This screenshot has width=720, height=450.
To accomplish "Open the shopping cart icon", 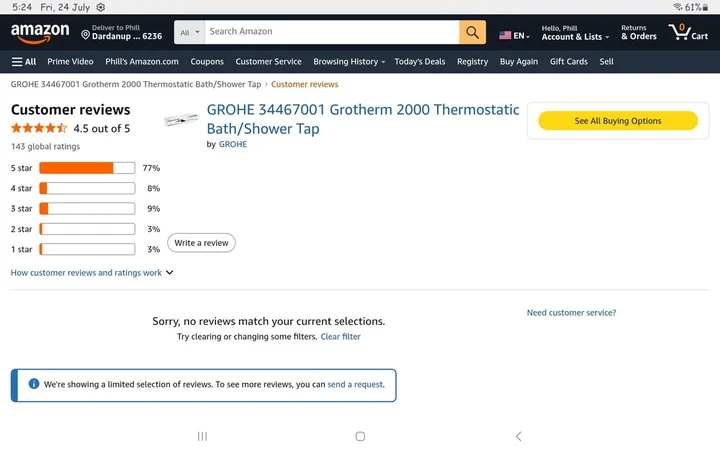I will point(688,32).
